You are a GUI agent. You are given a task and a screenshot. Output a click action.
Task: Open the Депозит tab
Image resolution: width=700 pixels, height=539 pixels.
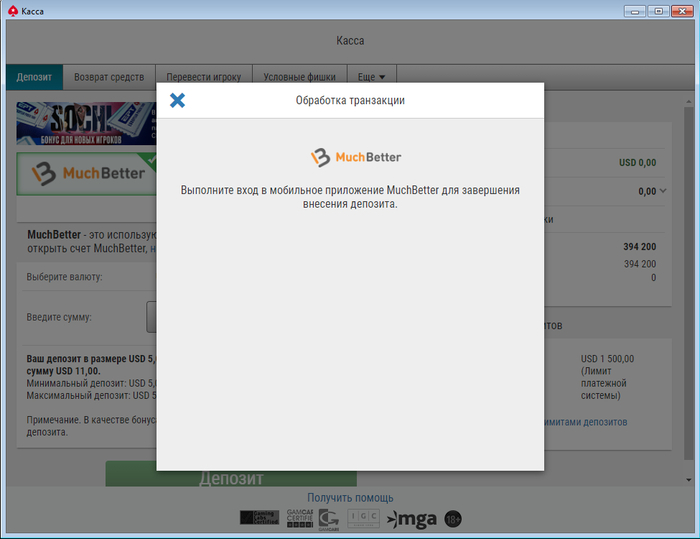[34, 77]
